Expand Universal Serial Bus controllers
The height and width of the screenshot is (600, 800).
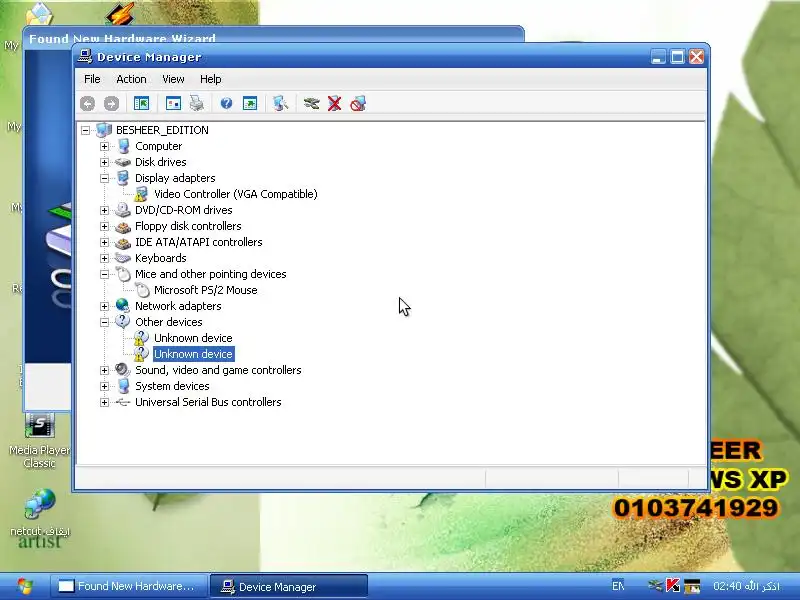click(x=105, y=402)
